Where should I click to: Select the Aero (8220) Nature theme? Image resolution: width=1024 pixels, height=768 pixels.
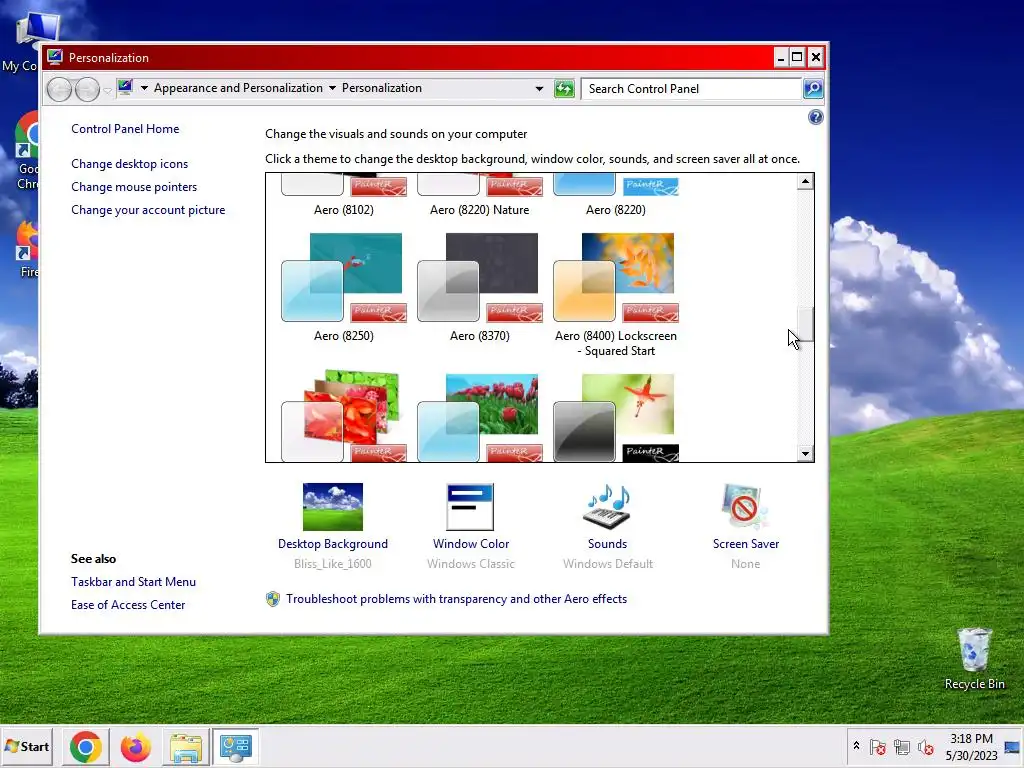click(x=479, y=195)
